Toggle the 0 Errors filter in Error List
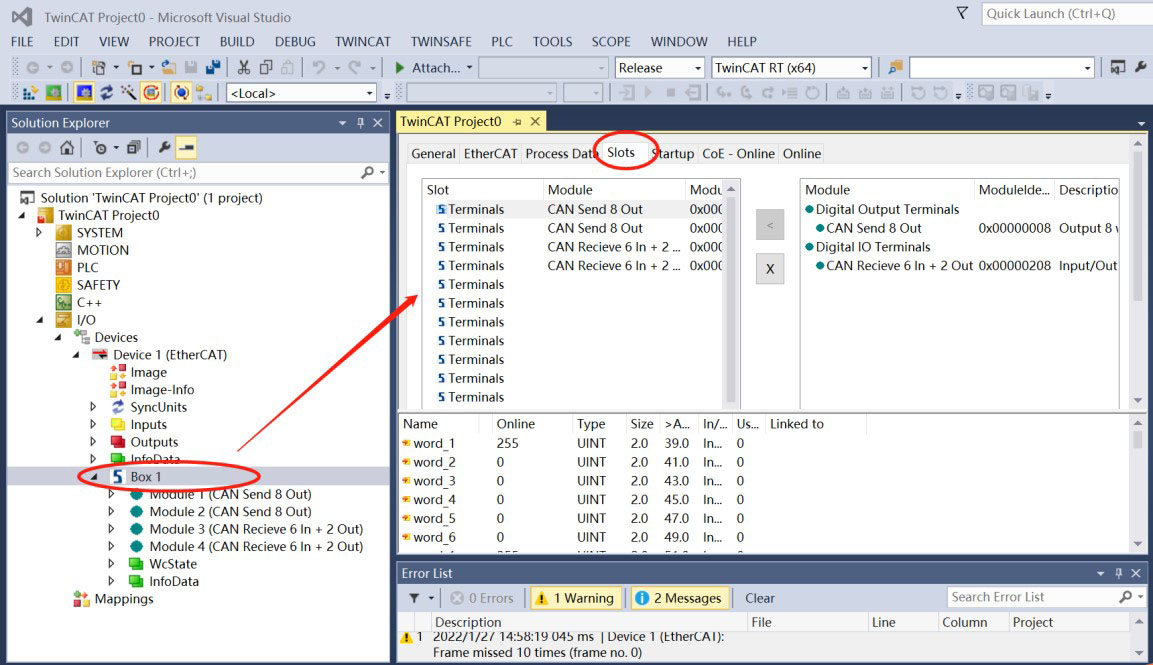1153x665 pixels. click(482, 598)
